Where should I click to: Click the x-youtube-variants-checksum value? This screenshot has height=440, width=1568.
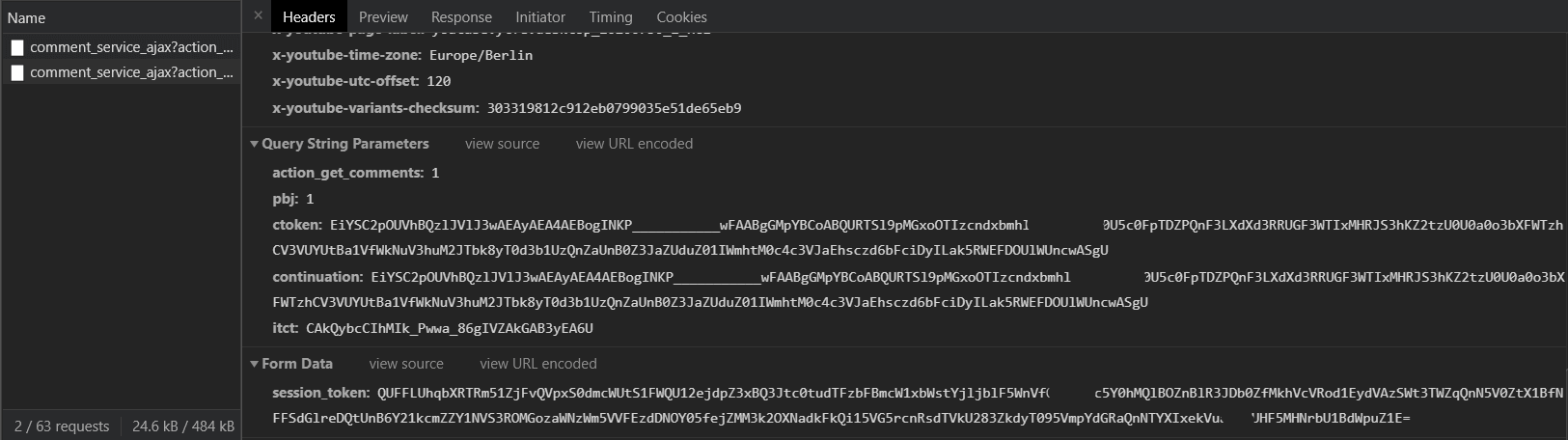(614, 108)
